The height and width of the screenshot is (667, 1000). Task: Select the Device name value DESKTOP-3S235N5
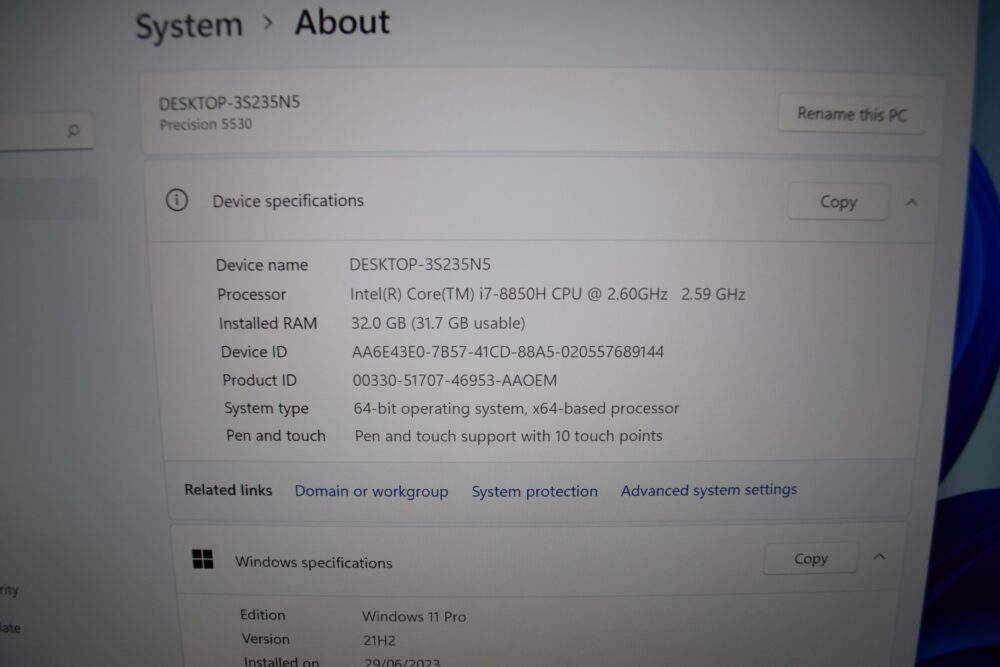(x=420, y=264)
